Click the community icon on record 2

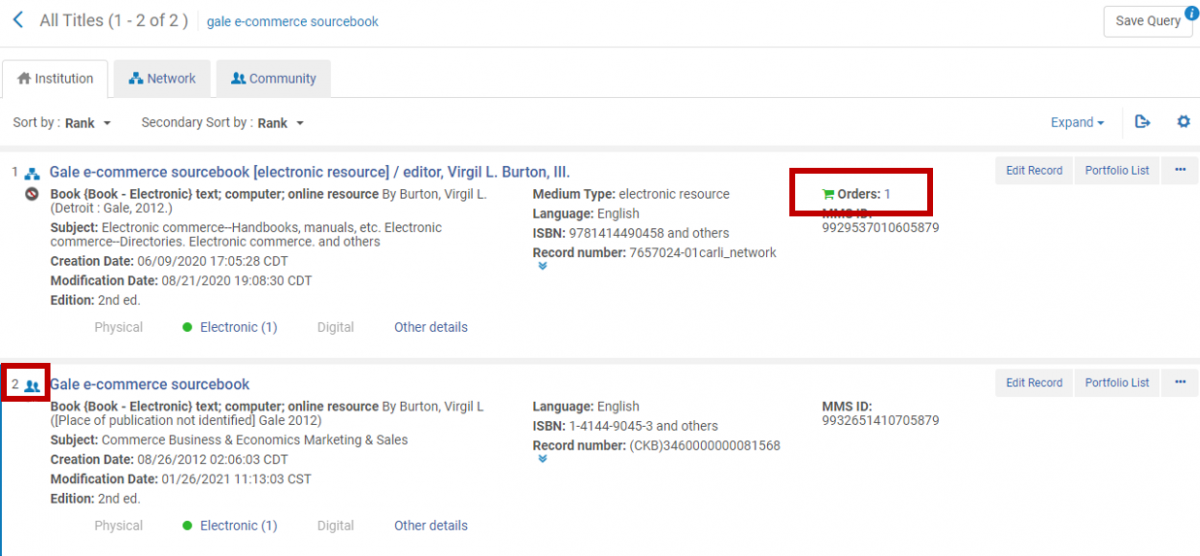point(32,385)
